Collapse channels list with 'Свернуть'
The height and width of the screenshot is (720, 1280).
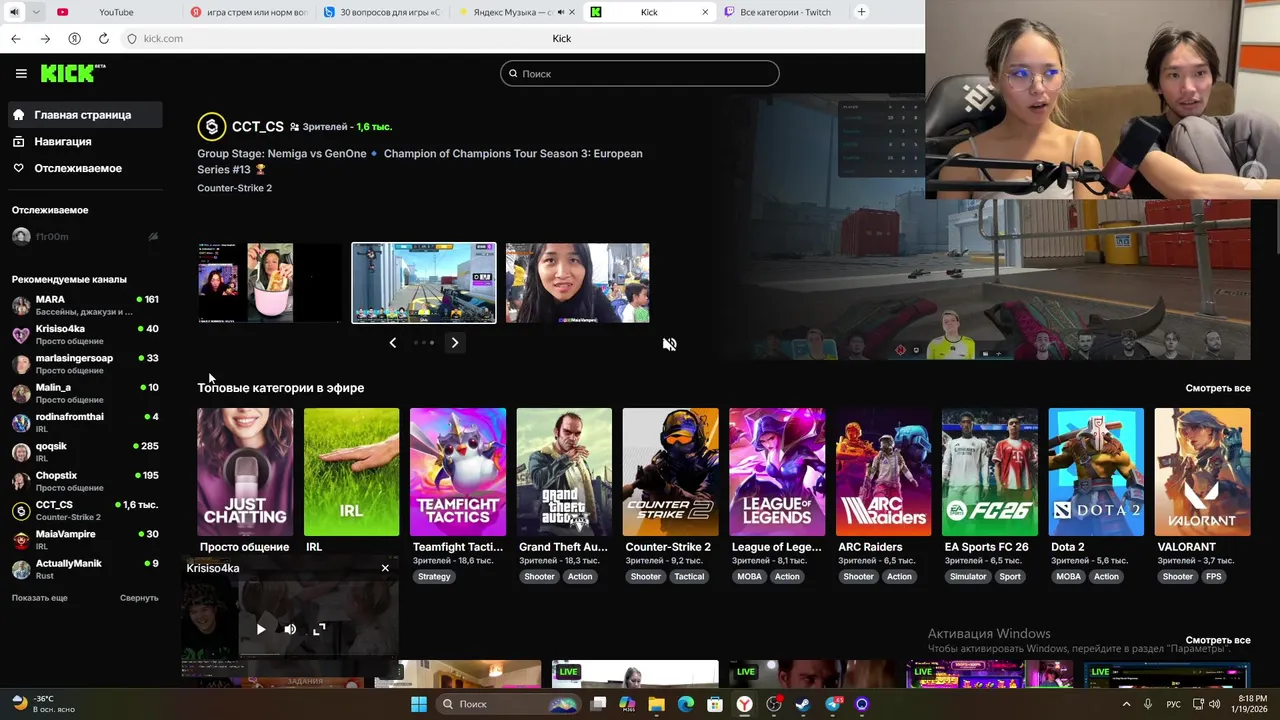139,598
